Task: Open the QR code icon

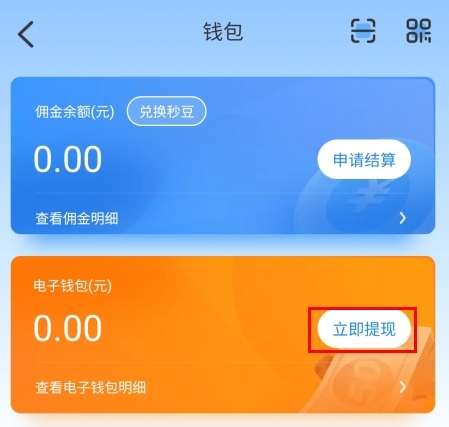Action: point(418,31)
